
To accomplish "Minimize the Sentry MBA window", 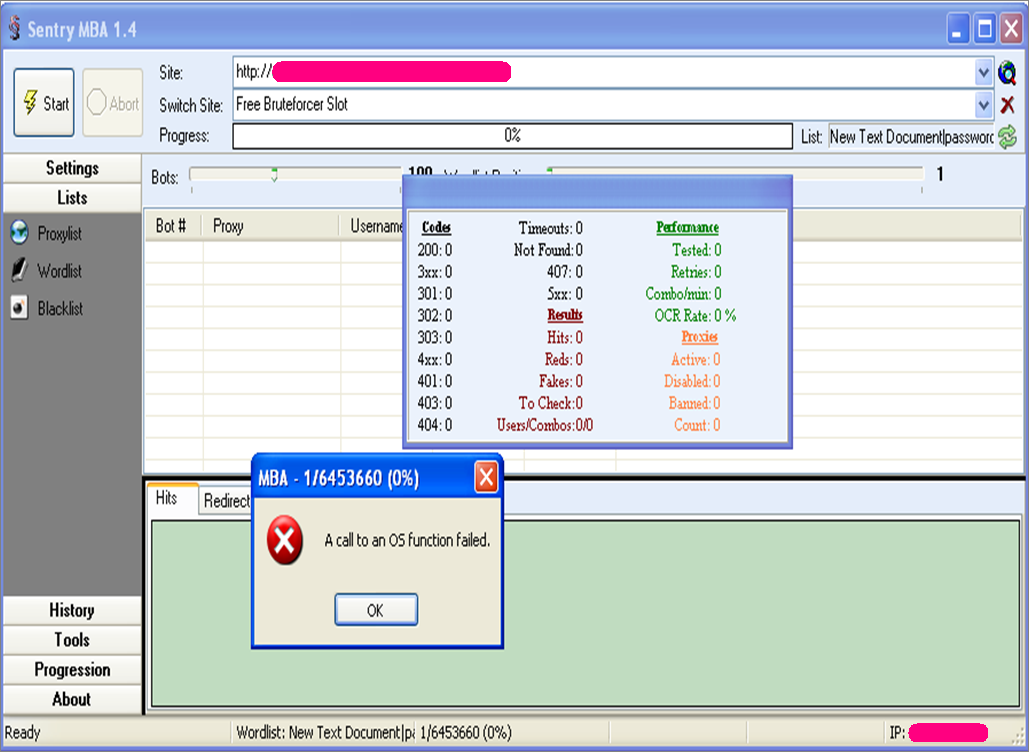I will (x=958, y=30).
